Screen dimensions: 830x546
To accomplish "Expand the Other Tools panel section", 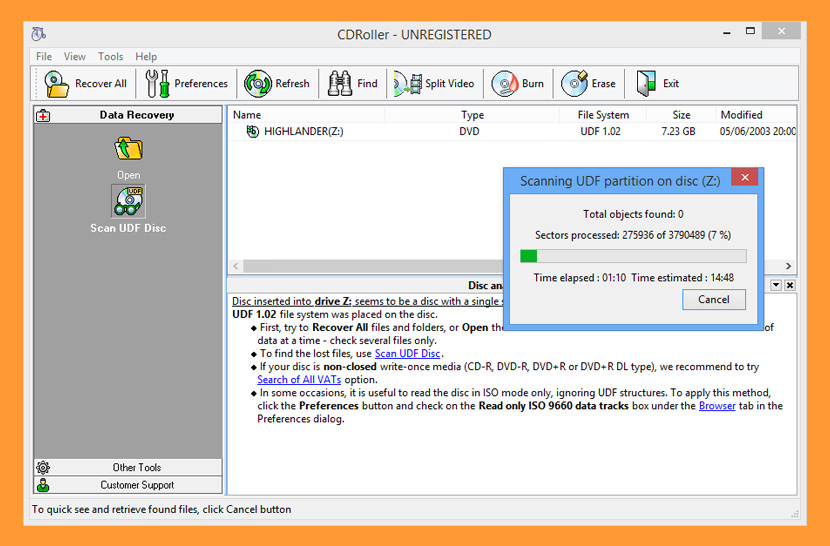I will click(128, 467).
